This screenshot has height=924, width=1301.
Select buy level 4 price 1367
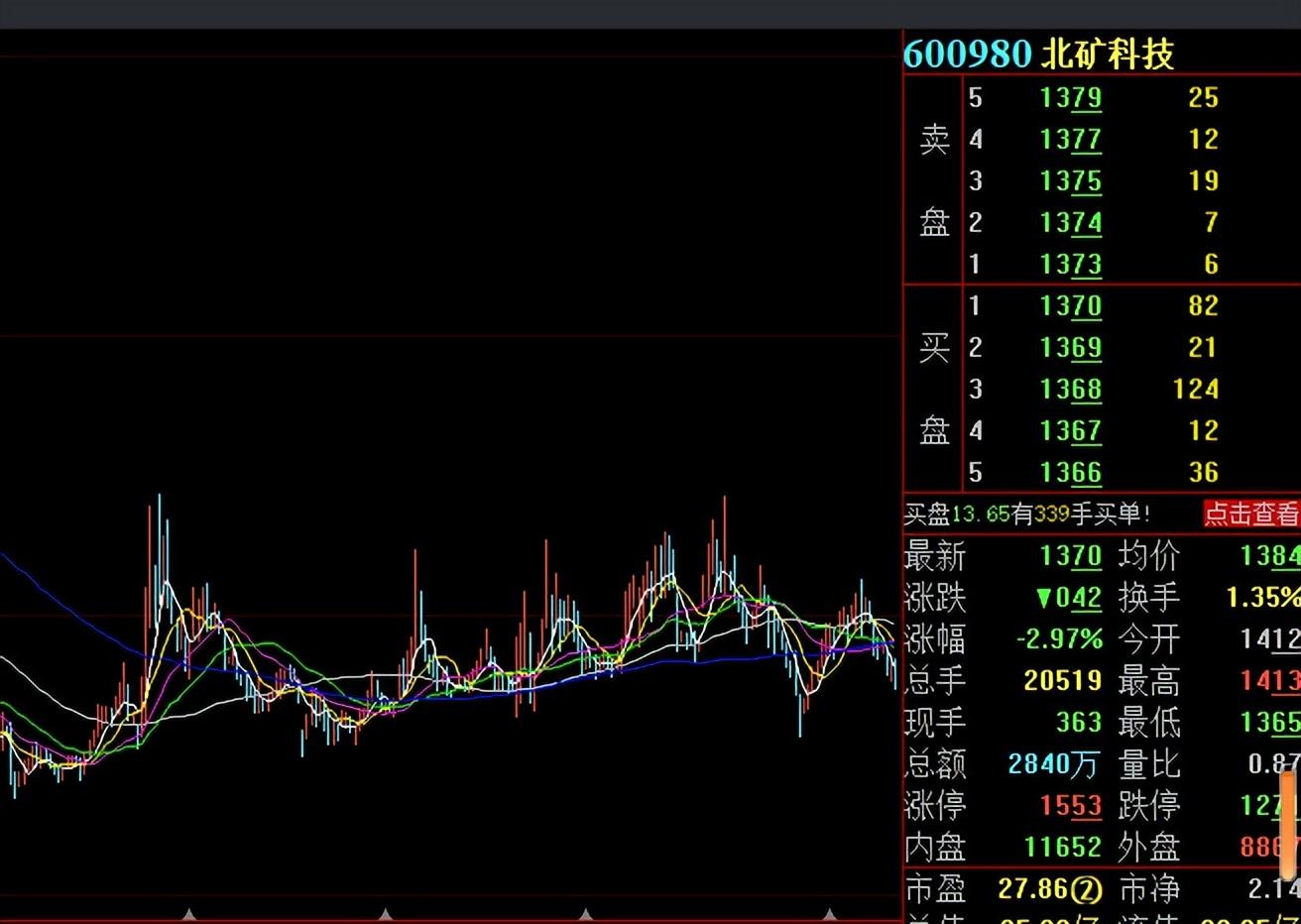tap(1071, 430)
